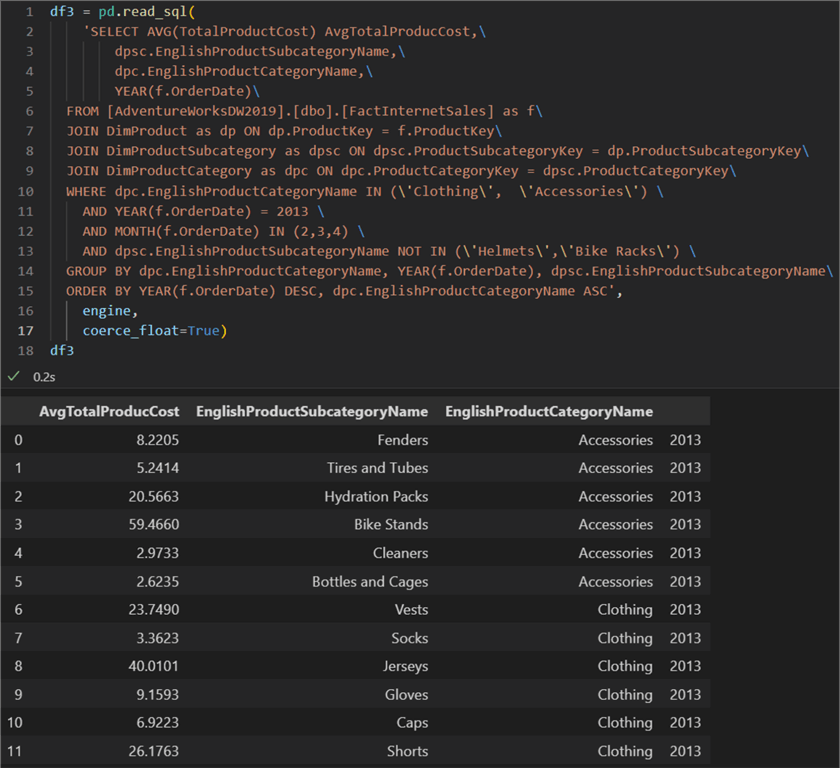Click the EnglishProductSubcategoryName column header
This screenshot has width=840, height=768.
[x=310, y=411]
